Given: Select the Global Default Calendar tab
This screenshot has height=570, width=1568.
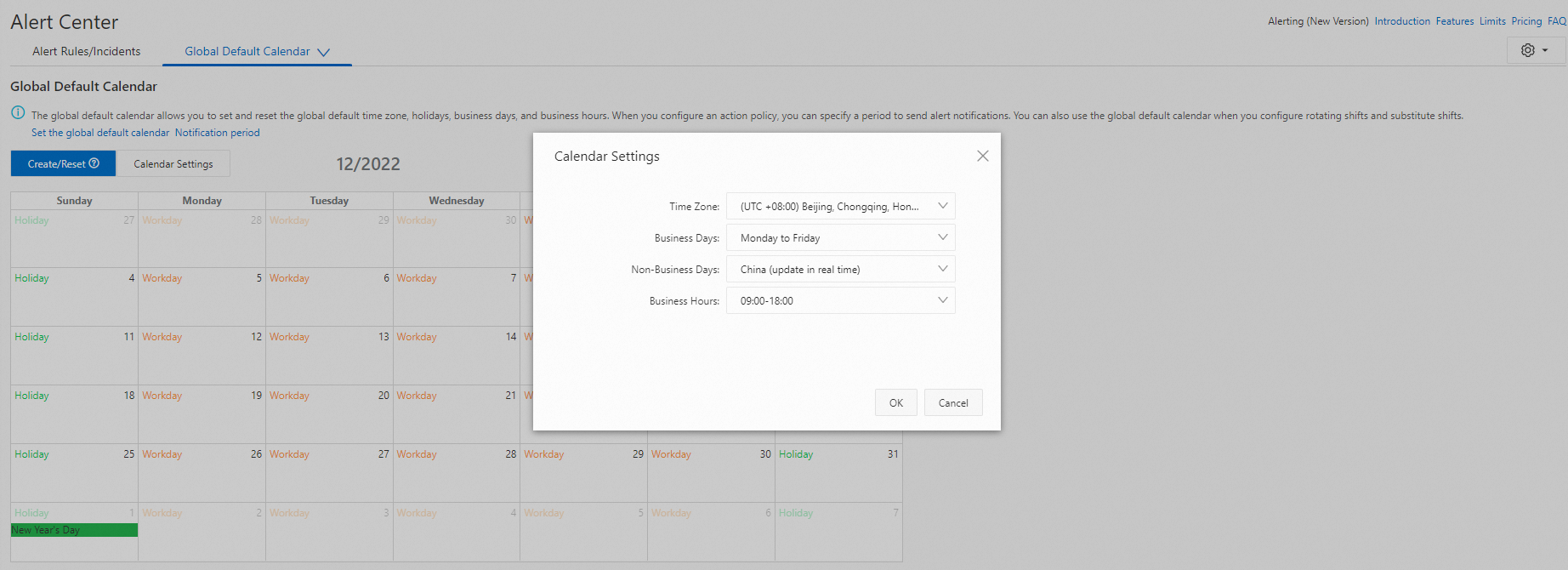Looking at the screenshot, I should 247,52.
